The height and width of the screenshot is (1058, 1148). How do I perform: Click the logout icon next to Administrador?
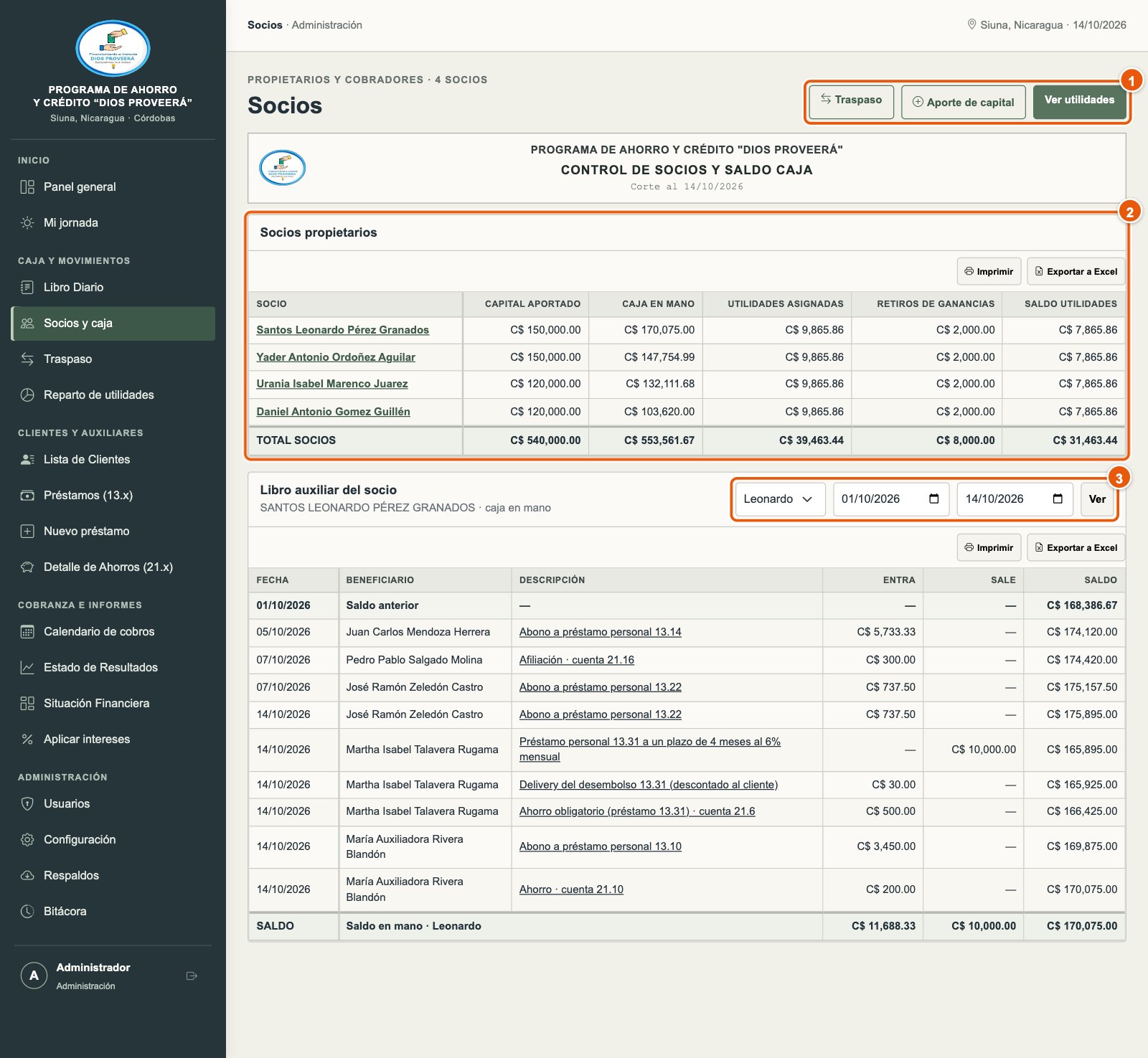[x=192, y=976]
